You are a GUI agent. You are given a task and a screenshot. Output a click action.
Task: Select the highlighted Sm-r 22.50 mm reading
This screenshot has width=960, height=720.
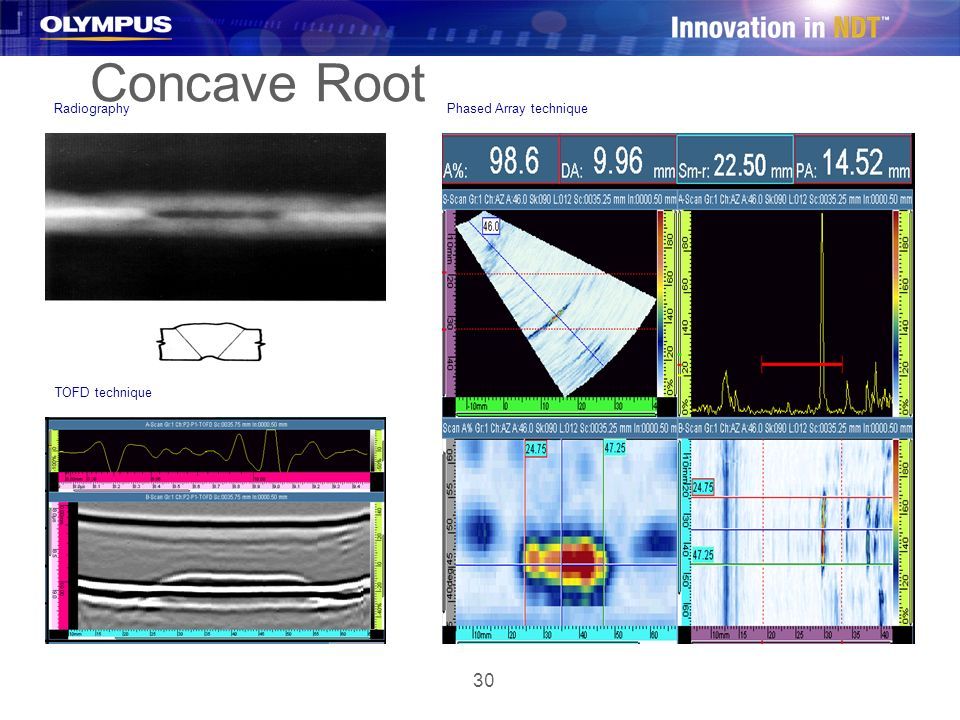click(735, 160)
